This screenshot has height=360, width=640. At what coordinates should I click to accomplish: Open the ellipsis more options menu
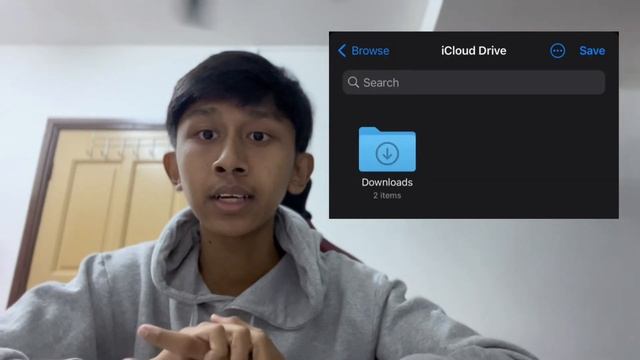tap(558, 51)
